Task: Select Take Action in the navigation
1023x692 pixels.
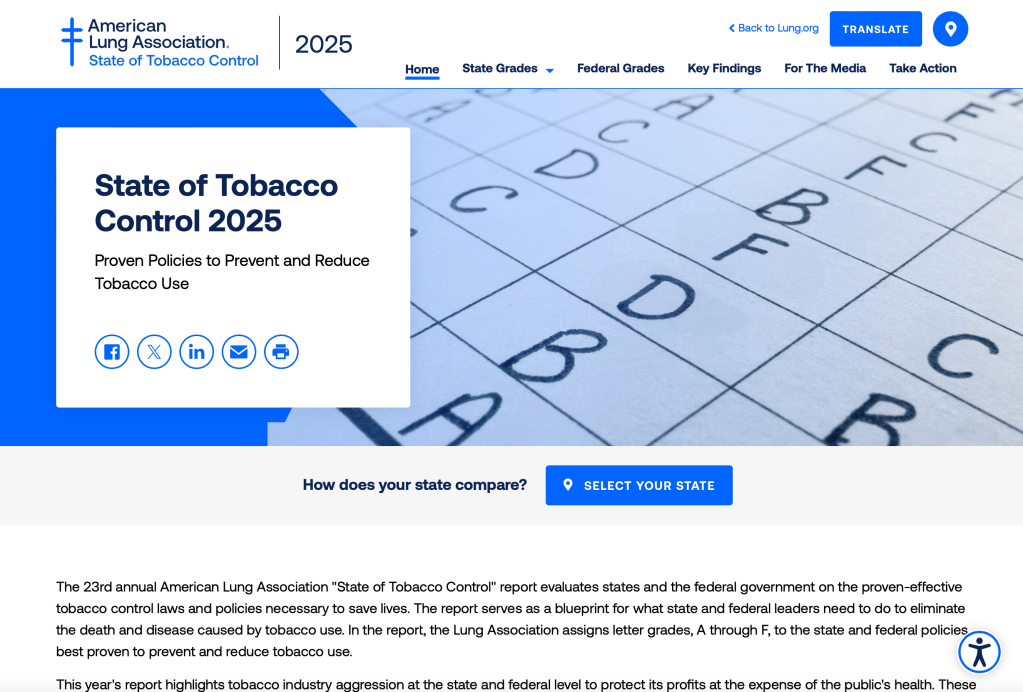Action: (x=922, y=68)
